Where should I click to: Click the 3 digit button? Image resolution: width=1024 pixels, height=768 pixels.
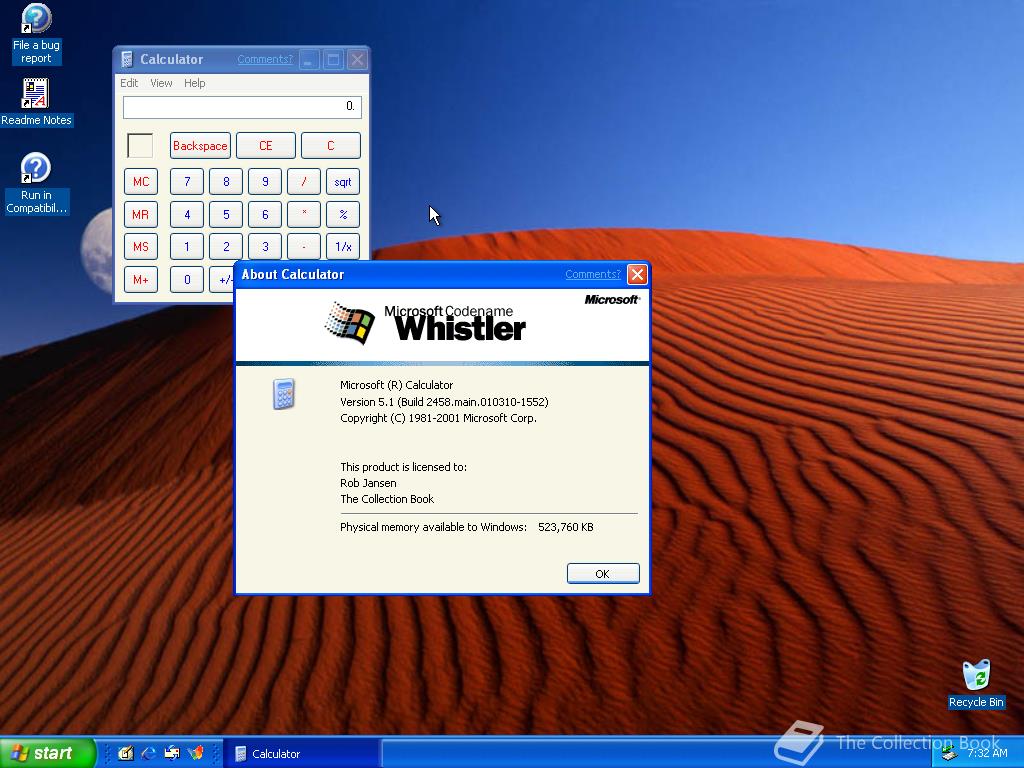(x=265, y=247)
